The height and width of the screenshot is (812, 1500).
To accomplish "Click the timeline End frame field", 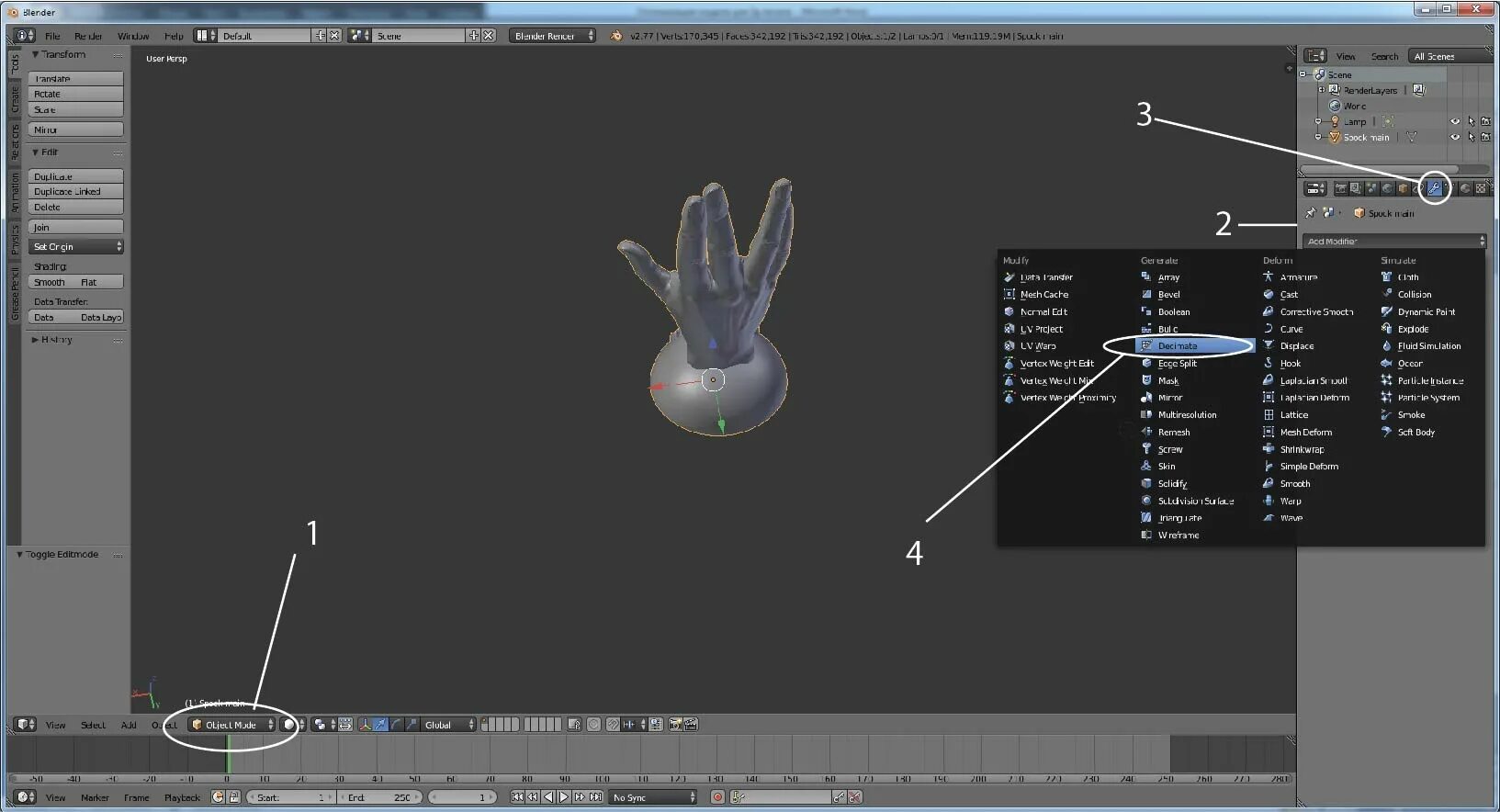I will 380,797.
